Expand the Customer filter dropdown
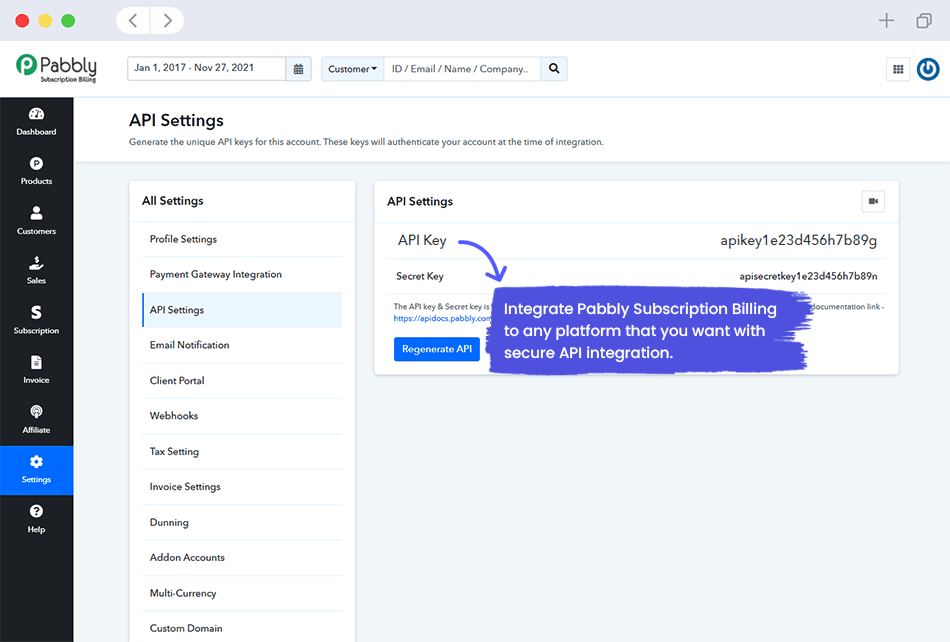The height and width of the screenshot is (642, 950). tap(352, 69)
